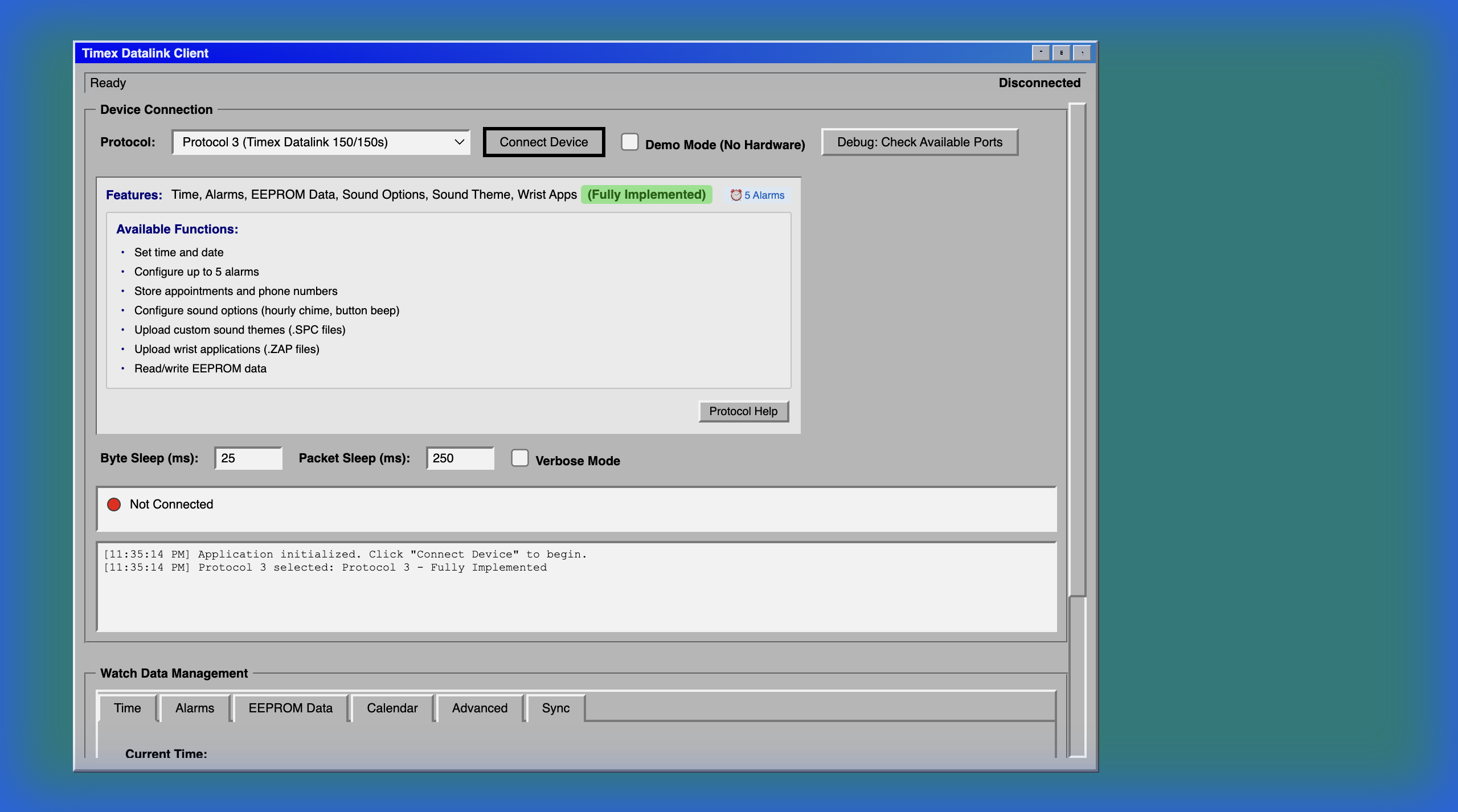Switch to the Sync tab
Screen dimensions: 1458x812
pyautogui.click(x=555, y=708)
